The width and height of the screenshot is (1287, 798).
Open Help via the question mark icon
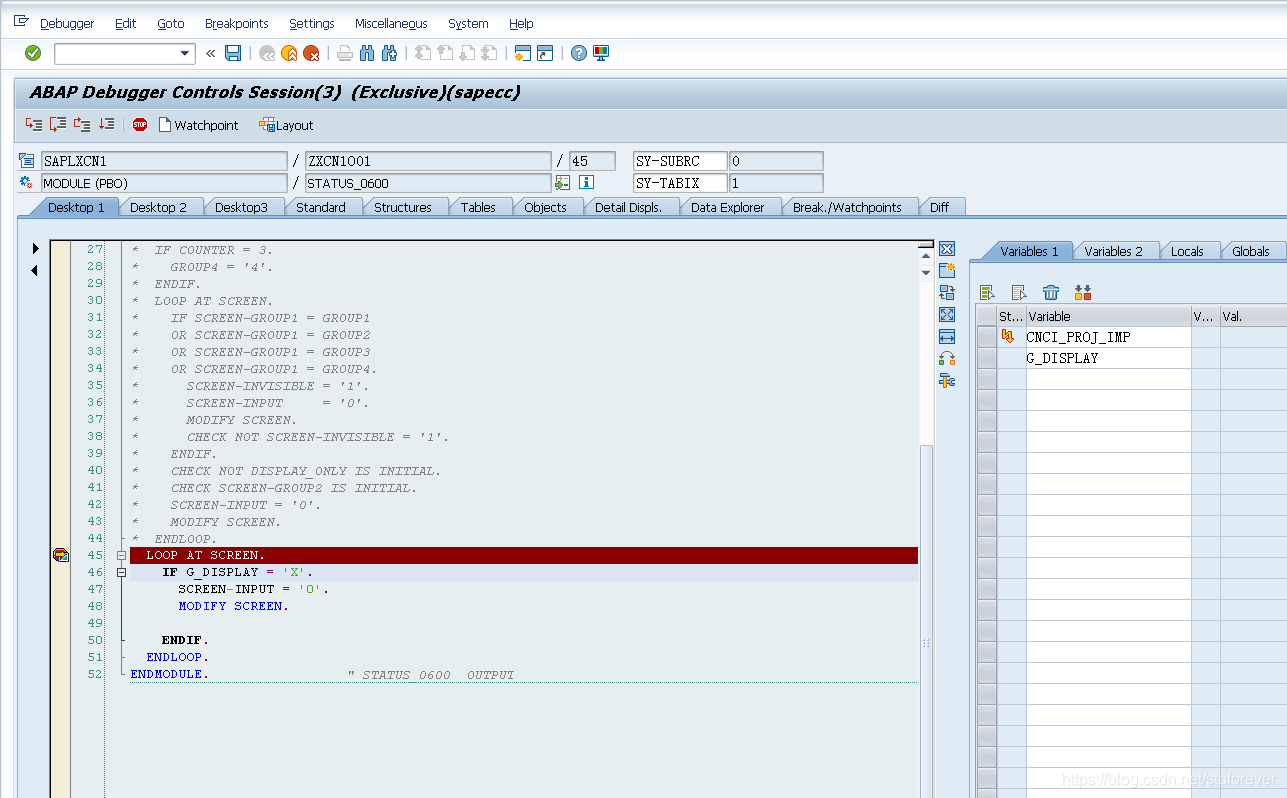point(579,53)
